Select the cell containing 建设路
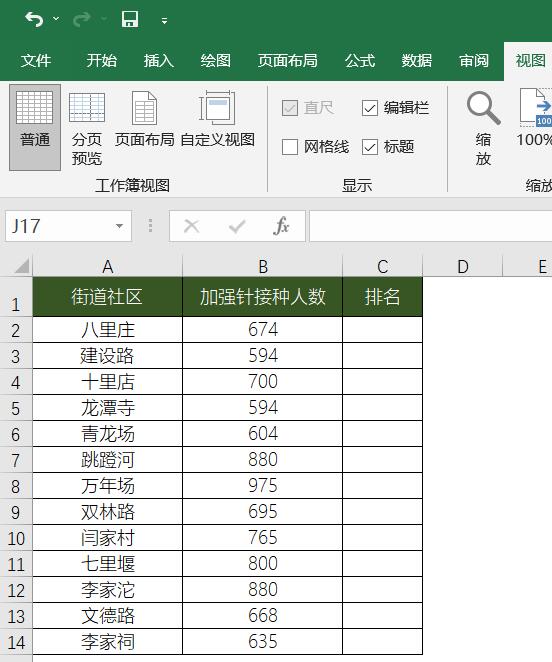This screenshot has height=662, width=552. point(108,356)
